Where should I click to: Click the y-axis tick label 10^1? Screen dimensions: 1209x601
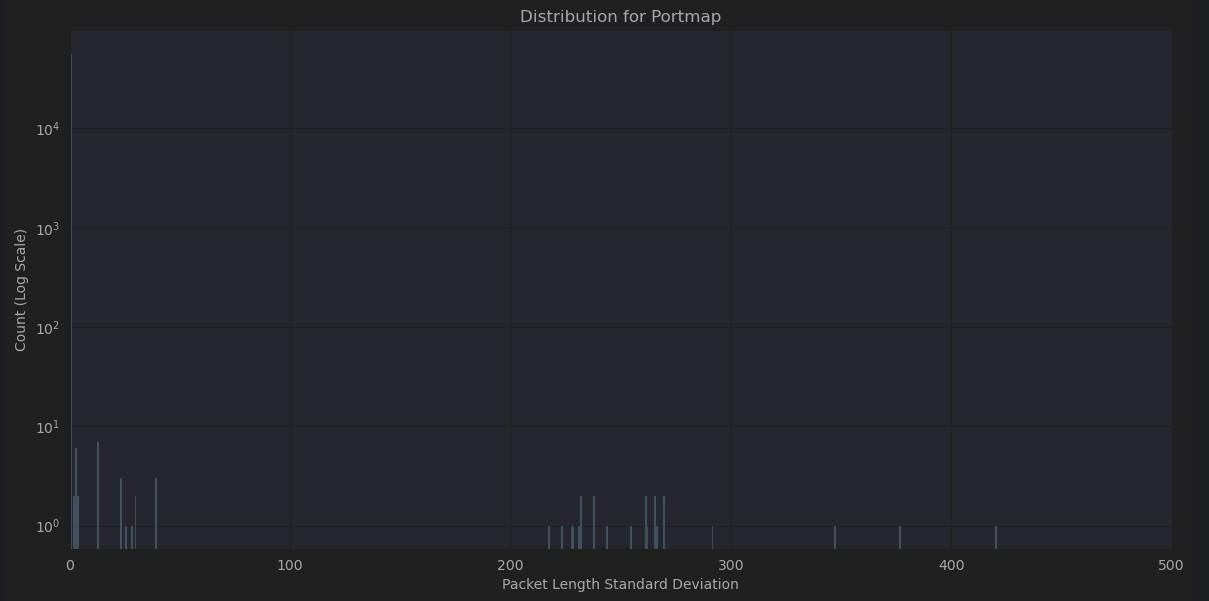tap(48, 427)
